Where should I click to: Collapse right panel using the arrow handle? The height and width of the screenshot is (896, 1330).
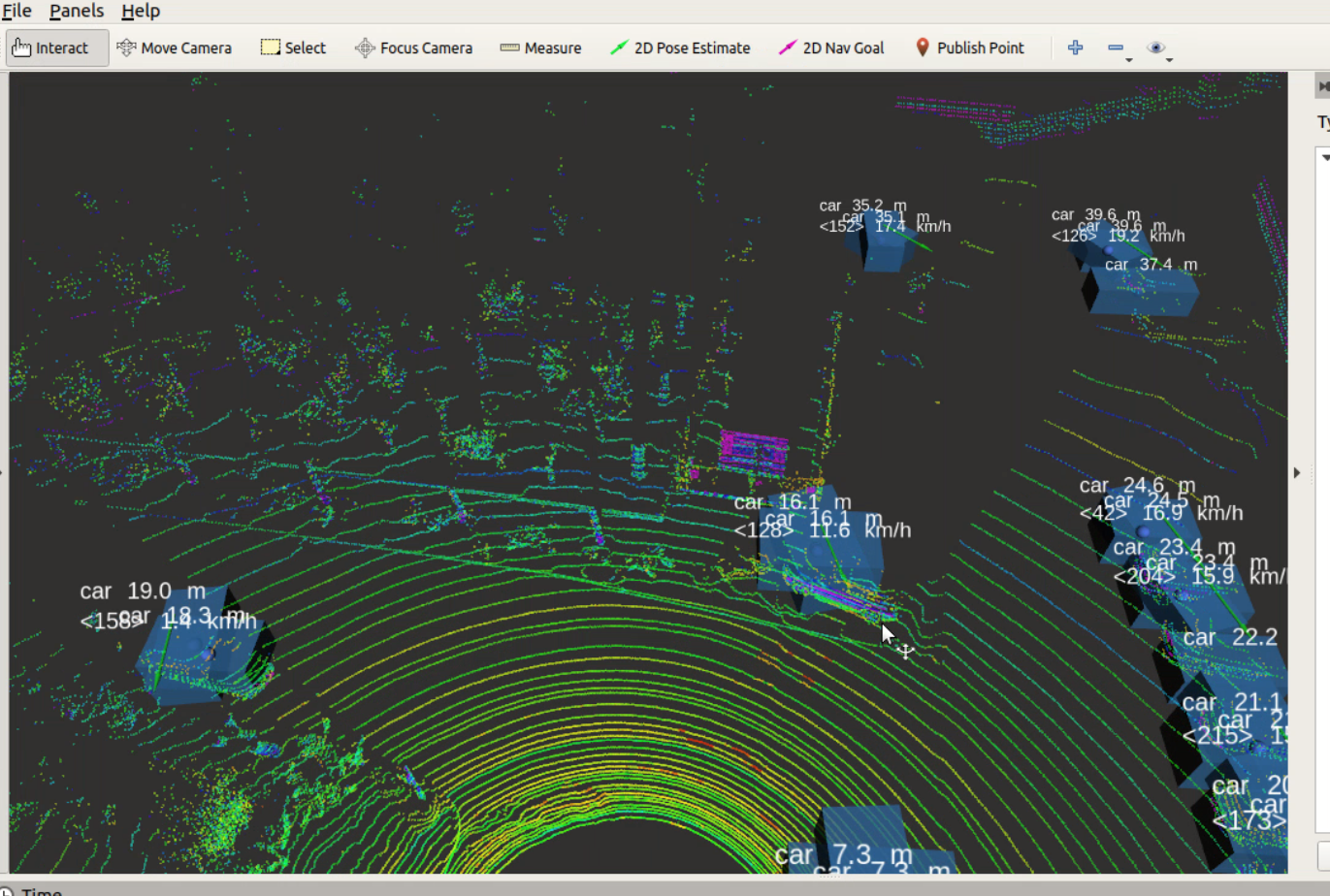(x=1297, y=473)
